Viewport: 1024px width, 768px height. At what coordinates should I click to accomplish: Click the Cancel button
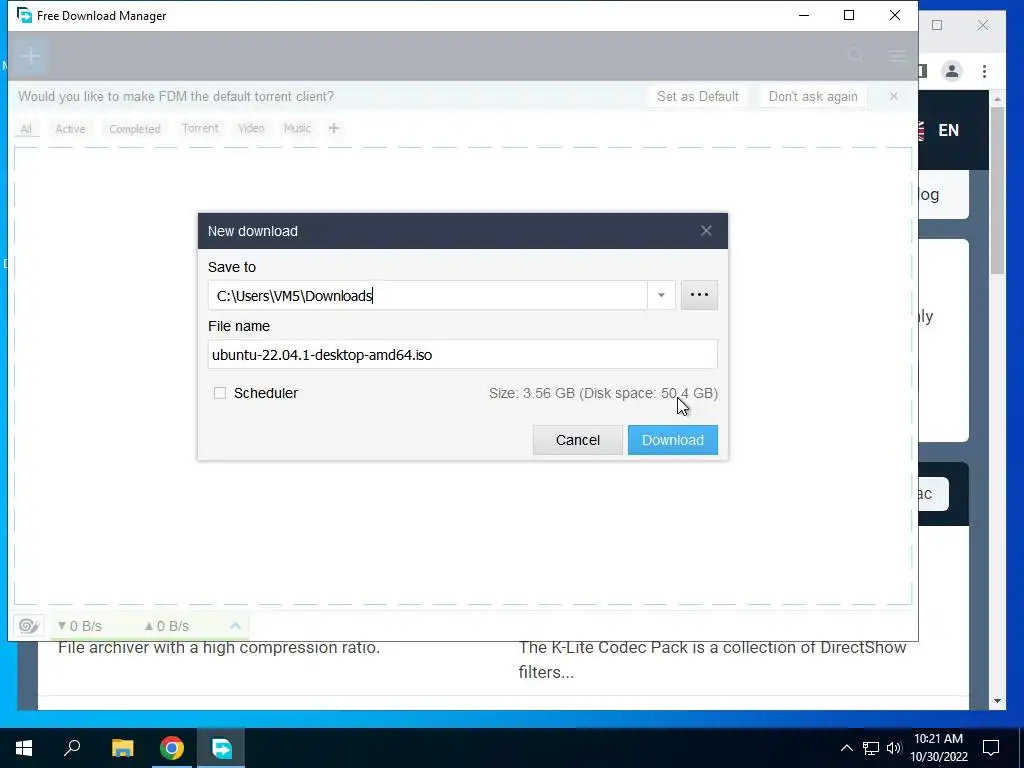[x=577, y=440]
